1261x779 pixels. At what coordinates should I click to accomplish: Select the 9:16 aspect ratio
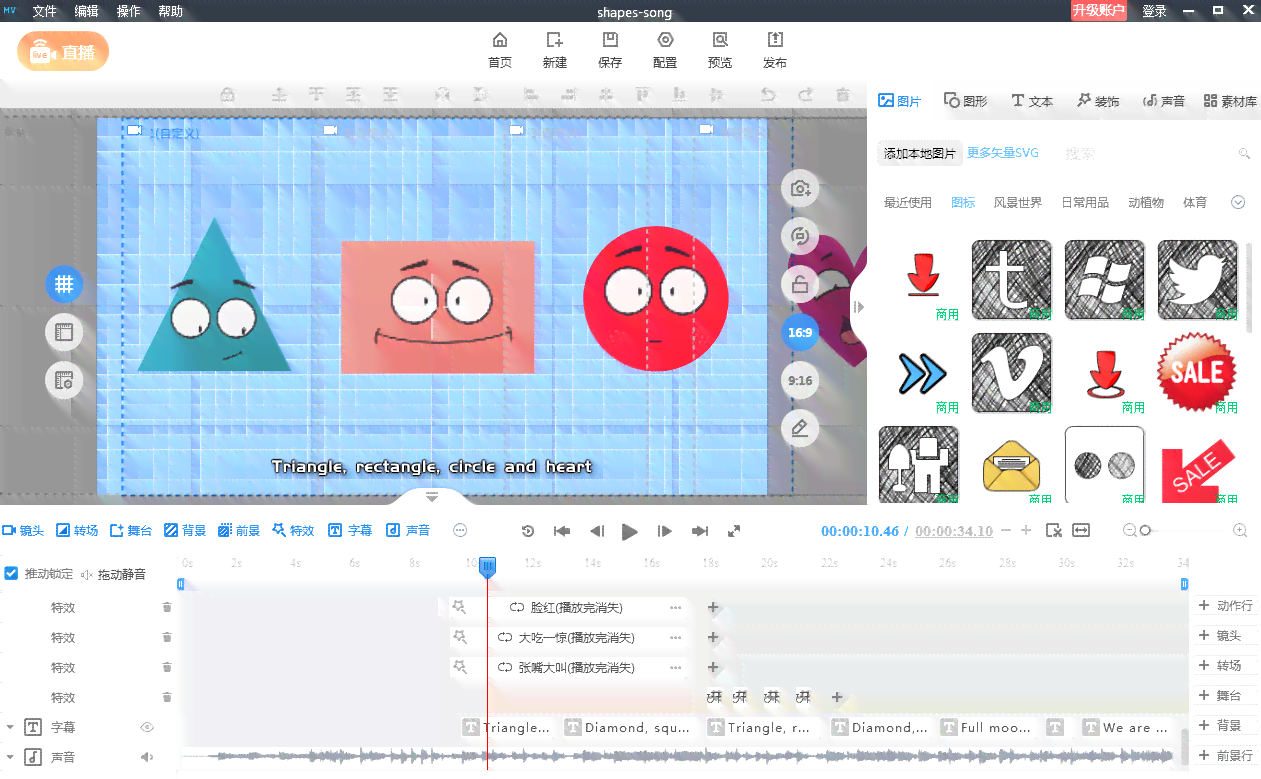tap(800, 380)
